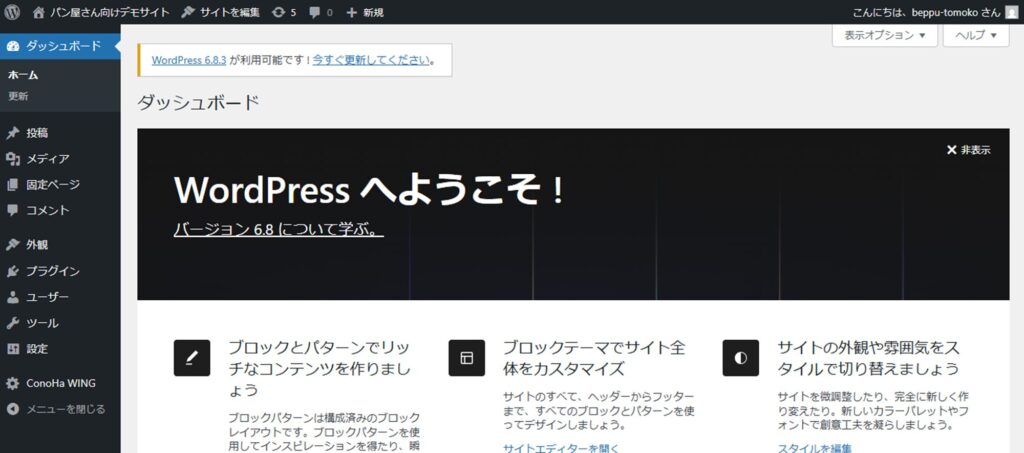Click the 投稿 pushpin icon
The width and height of the screenshot is (1024, 453).
click(12, 133)
